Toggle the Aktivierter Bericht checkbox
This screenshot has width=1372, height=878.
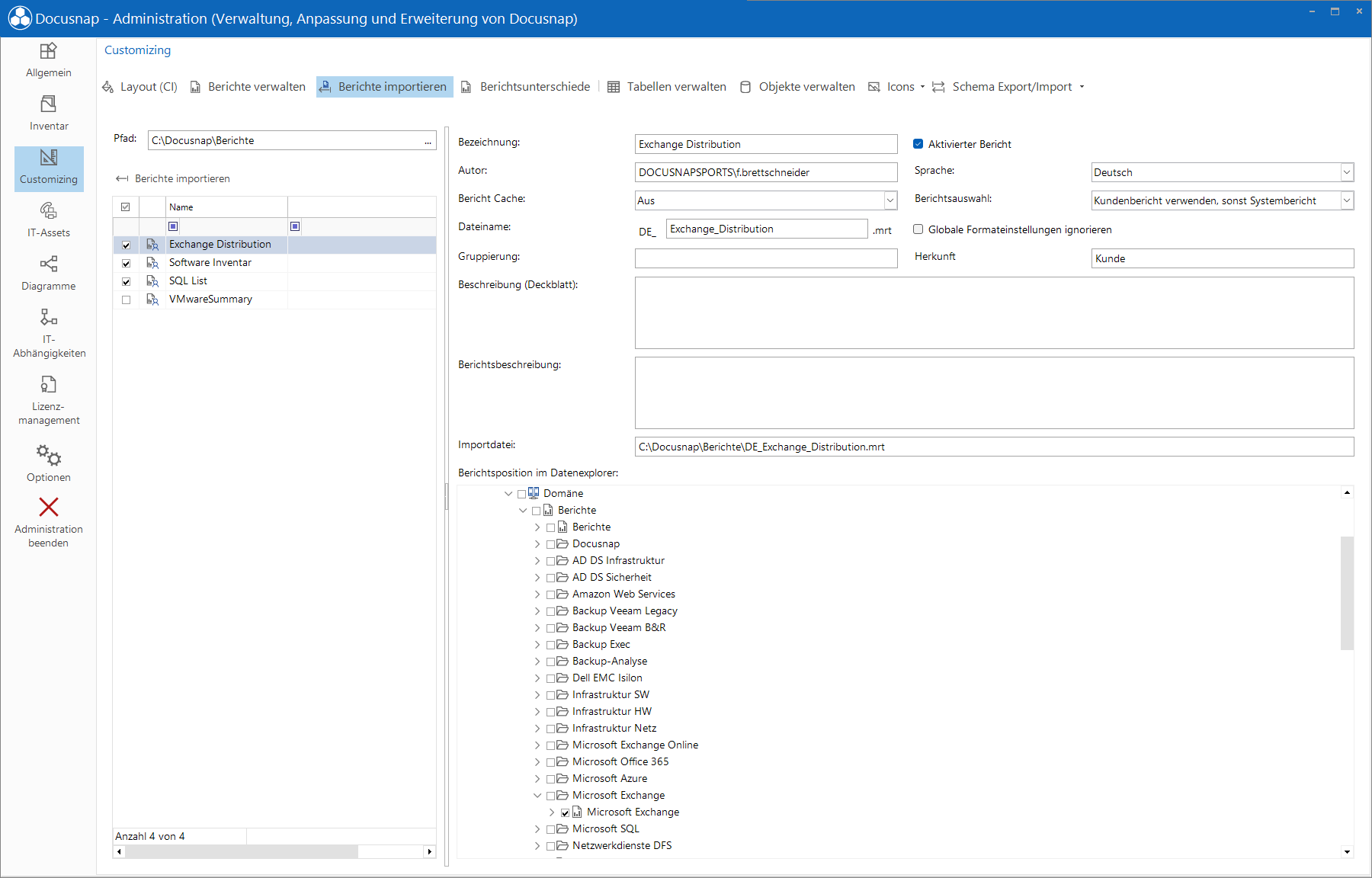(918, 144)
